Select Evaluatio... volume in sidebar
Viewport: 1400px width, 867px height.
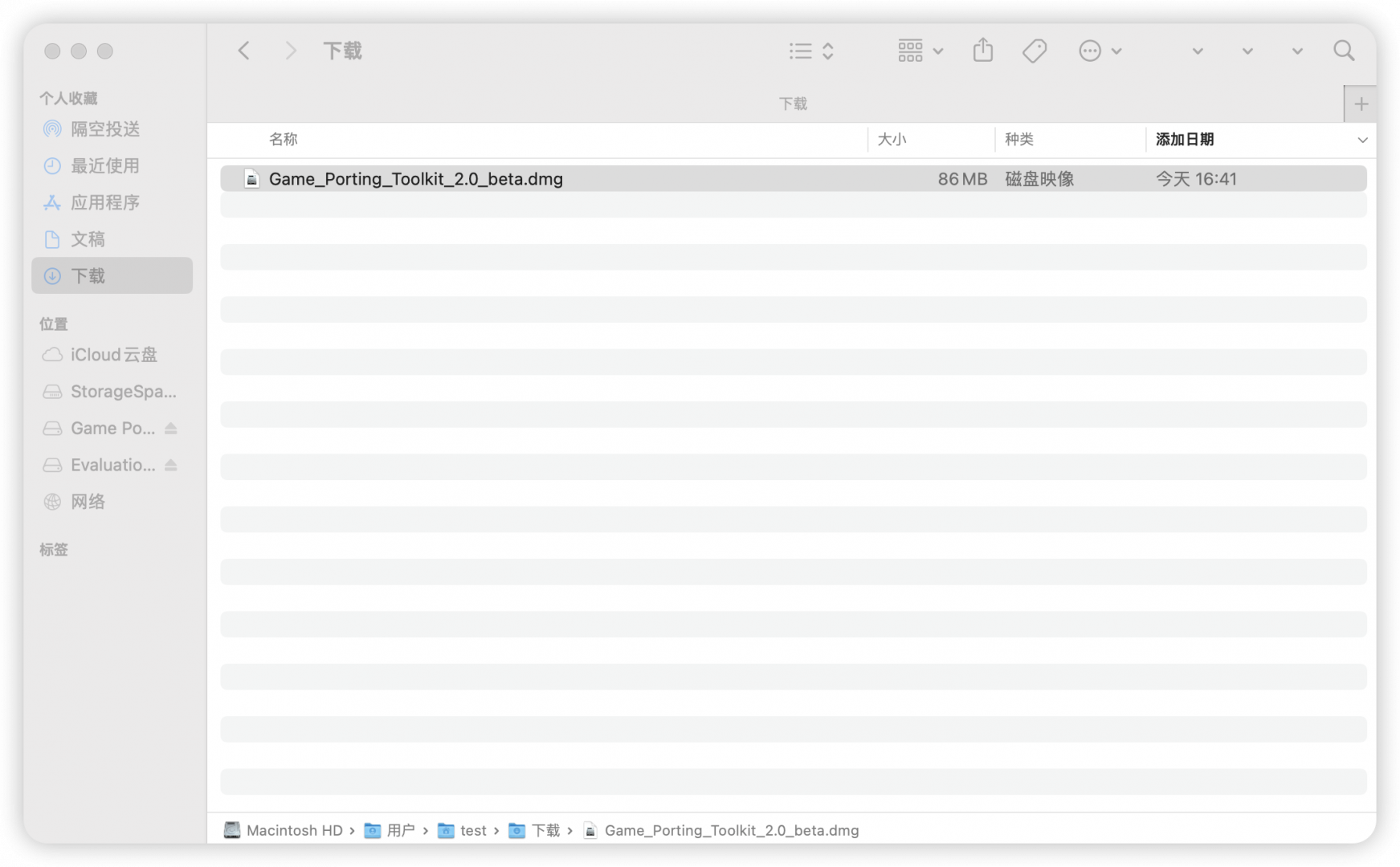click(x=112, y=465)
